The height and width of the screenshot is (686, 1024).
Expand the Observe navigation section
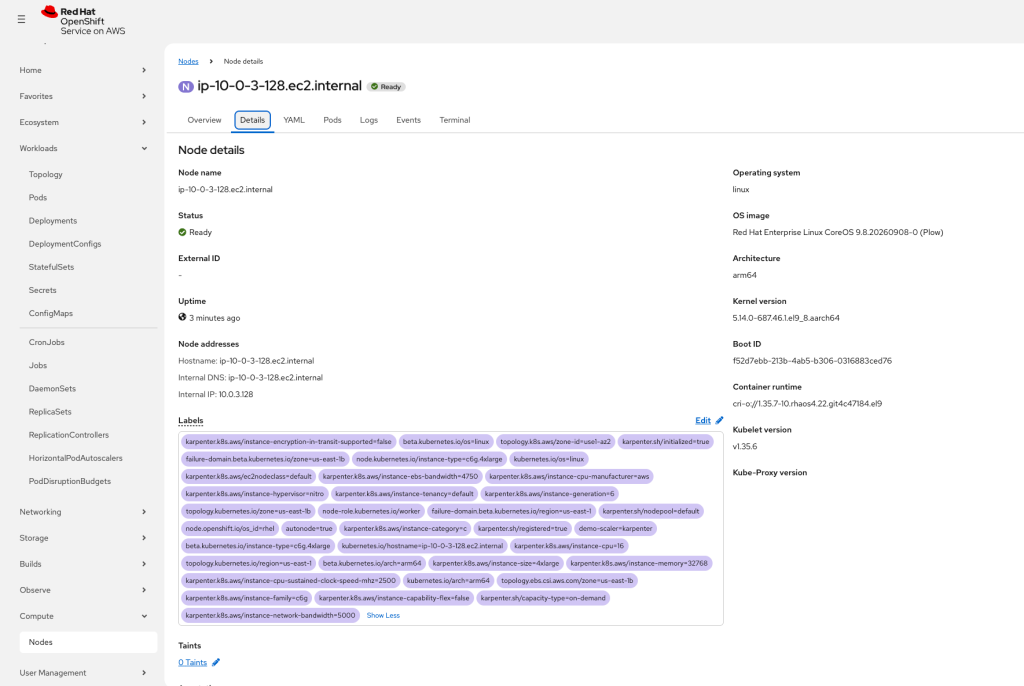pos(83,590)
